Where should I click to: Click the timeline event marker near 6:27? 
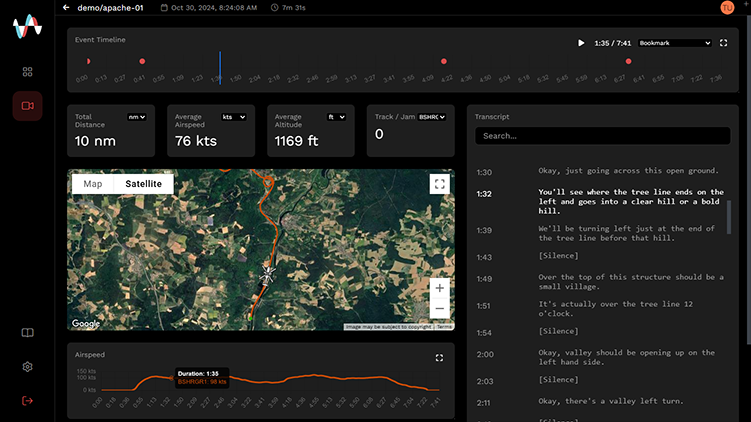click(628, 61)
